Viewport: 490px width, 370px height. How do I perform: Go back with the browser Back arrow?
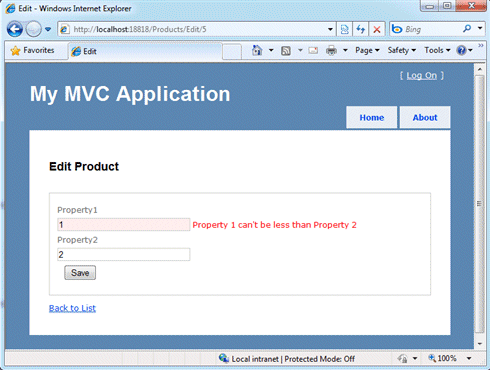15,29
